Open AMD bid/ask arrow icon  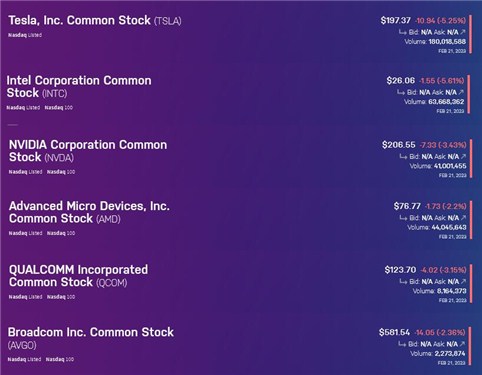click(x=463, y=218)
